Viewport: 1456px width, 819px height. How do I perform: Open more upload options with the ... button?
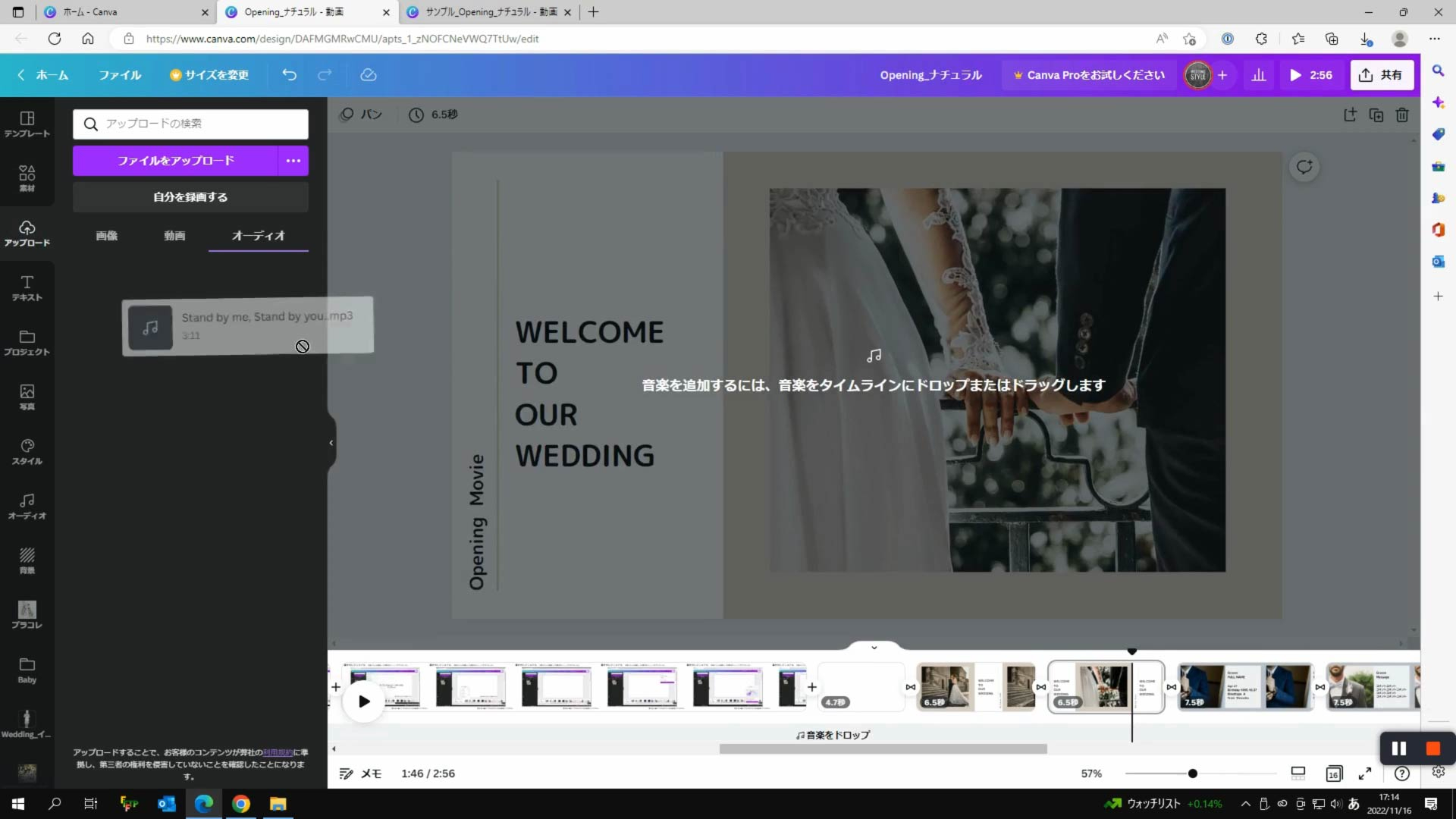coord(293,160)
